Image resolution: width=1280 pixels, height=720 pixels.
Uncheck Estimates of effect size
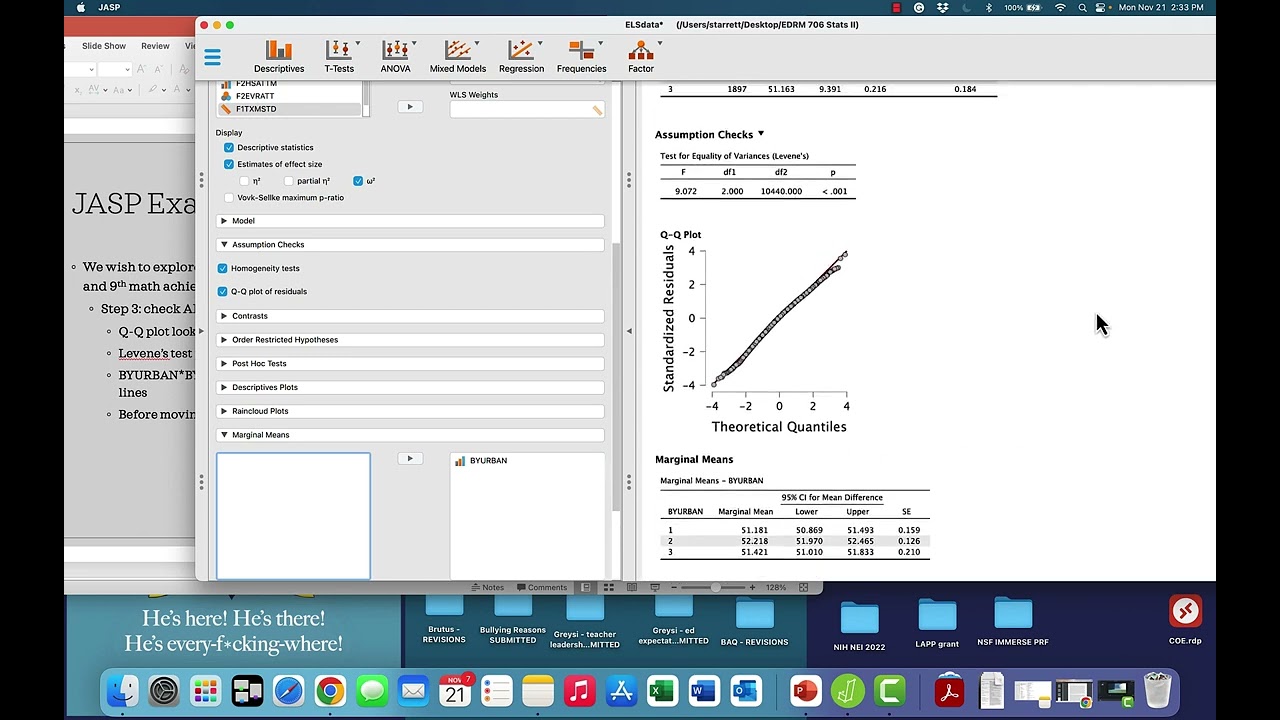(x=229, y=164)
